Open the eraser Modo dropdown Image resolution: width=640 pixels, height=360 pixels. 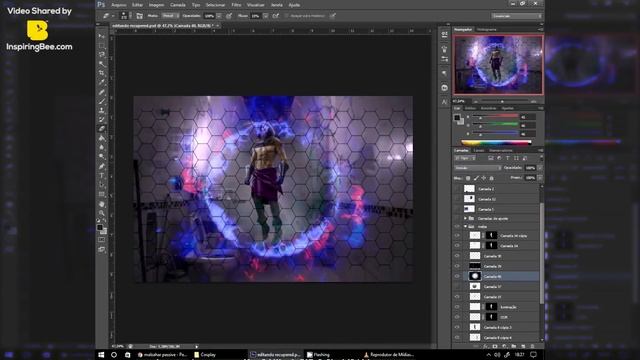click(170, 16)
